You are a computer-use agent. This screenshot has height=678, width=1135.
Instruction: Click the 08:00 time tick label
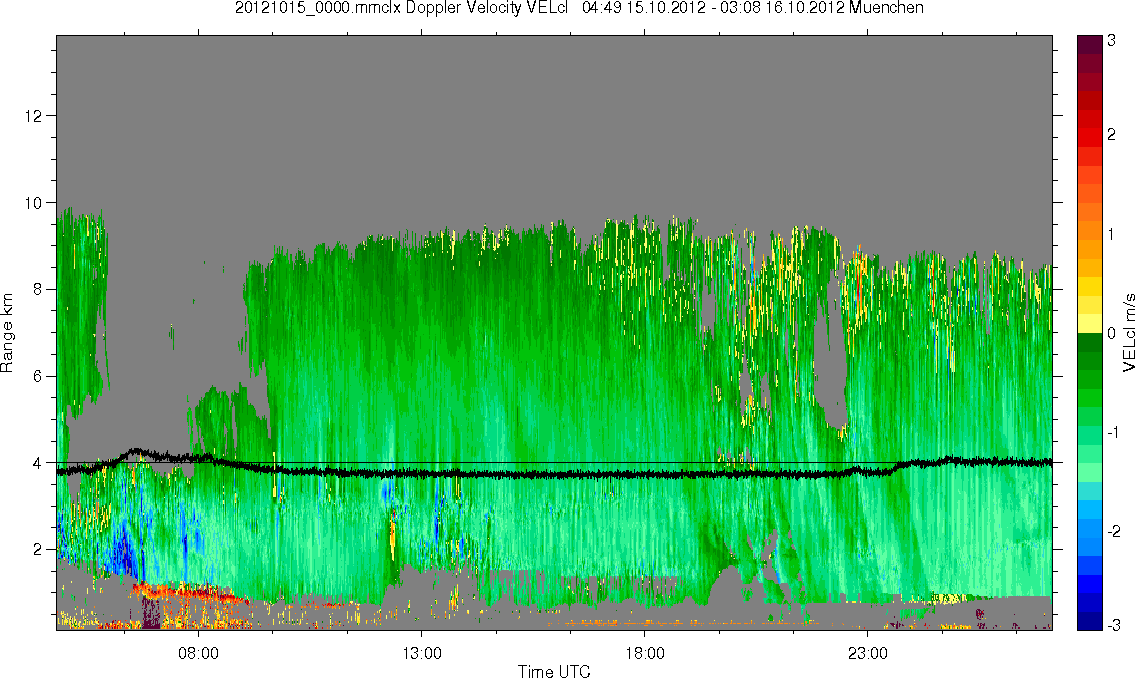(x=198, y=653)
